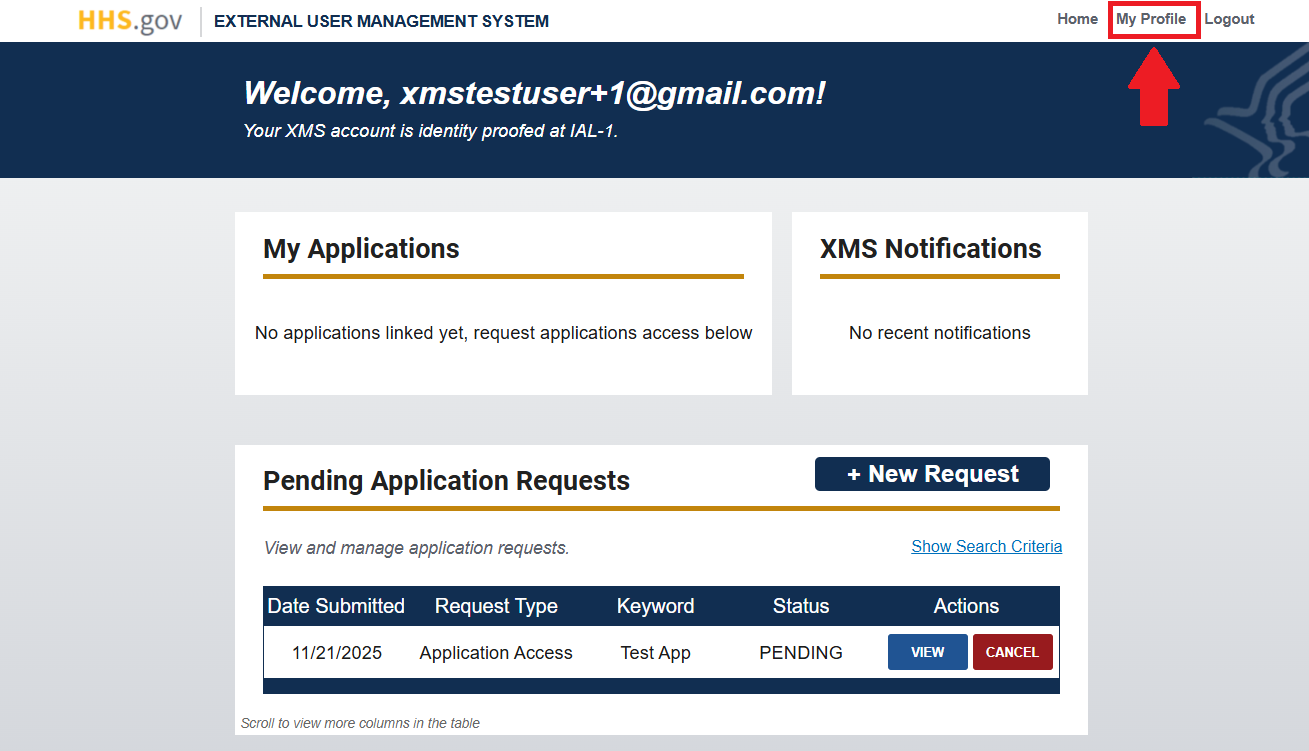
Task: Click the Actions column header
Action: (x=966, y=606)
